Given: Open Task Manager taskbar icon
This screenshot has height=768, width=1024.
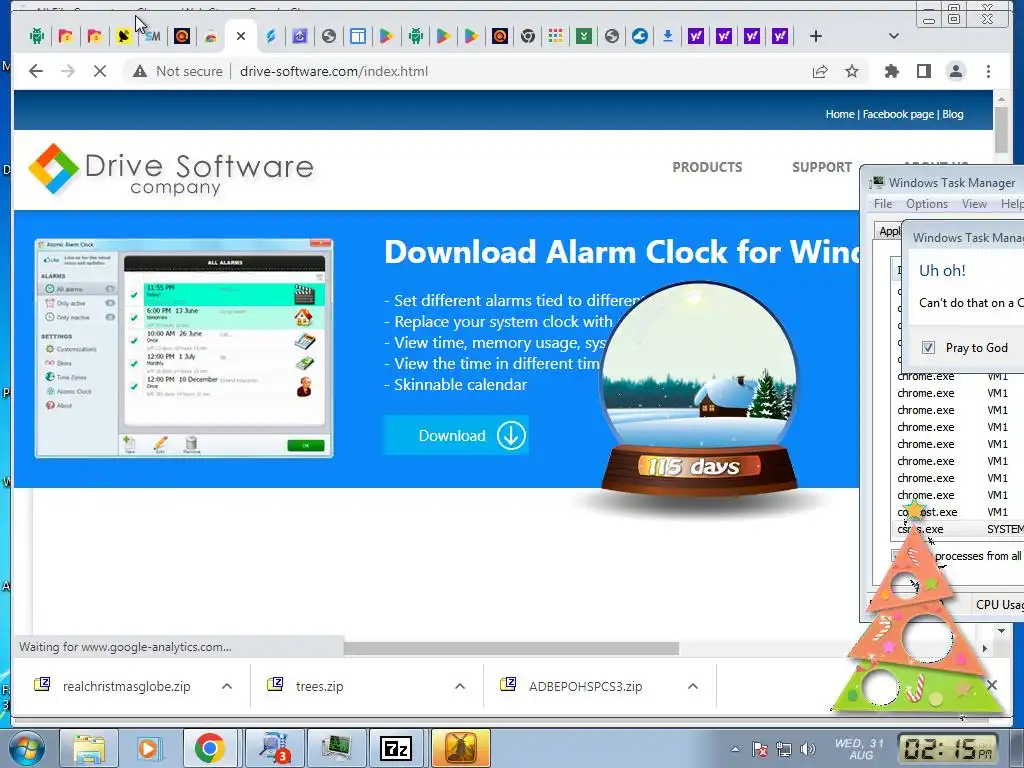Looking at the screenshot, I should tap(336, 748).
